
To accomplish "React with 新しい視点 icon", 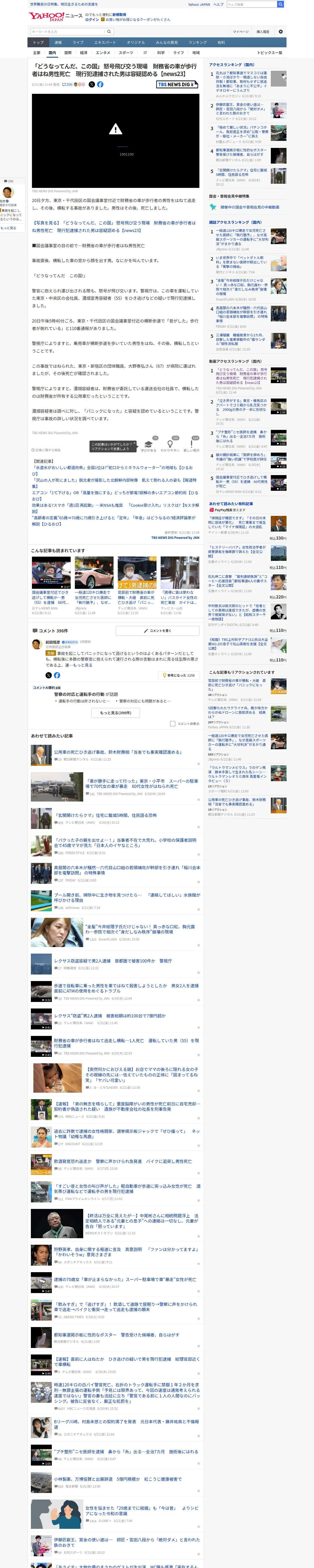I will (x=192, y=444).
